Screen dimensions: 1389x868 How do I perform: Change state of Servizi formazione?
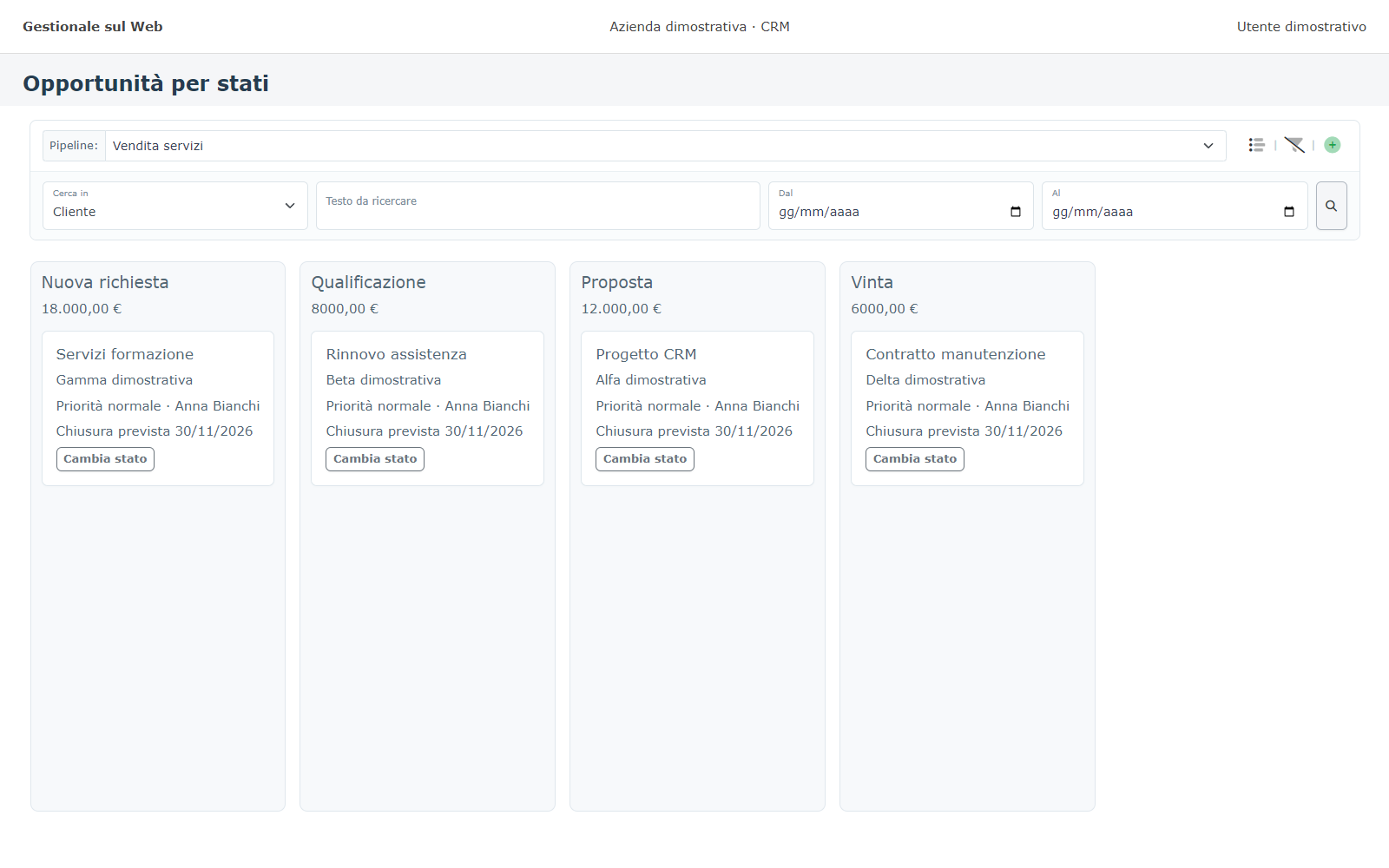[x=105, y=459]
